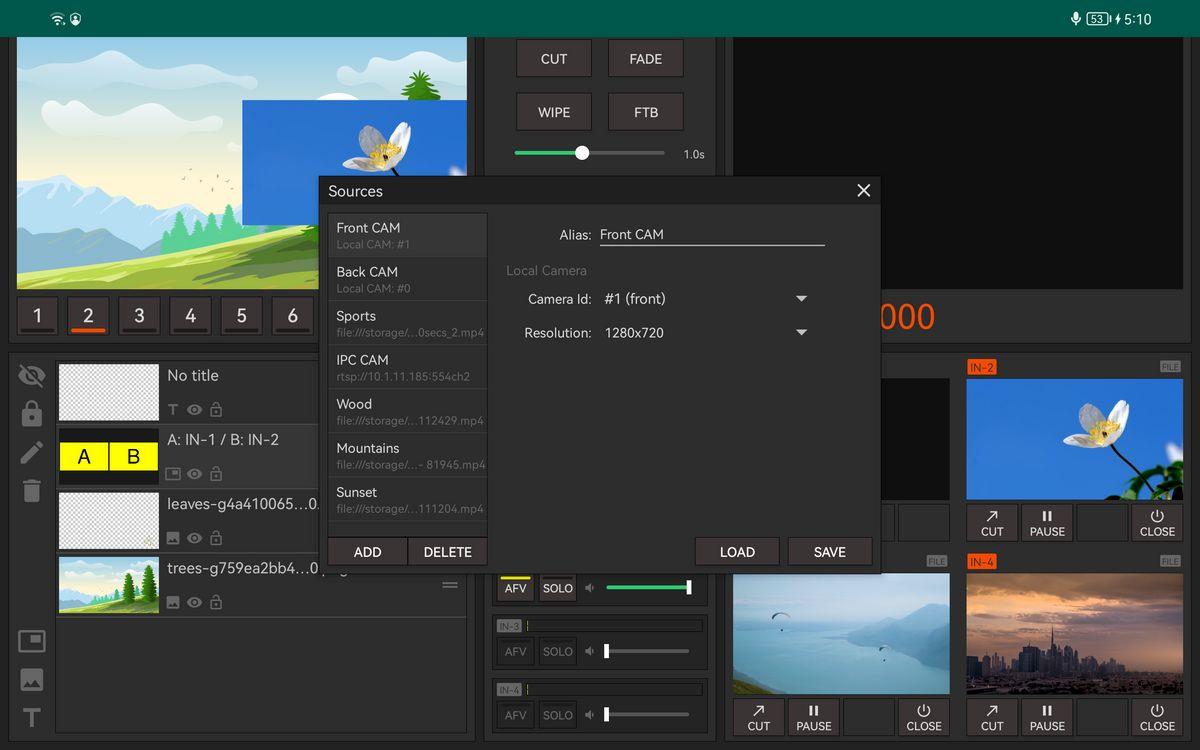This screenshot has width=1200, height=750.
Task: Toggle the lock on the leaves layer
Action: click(216, 538)
